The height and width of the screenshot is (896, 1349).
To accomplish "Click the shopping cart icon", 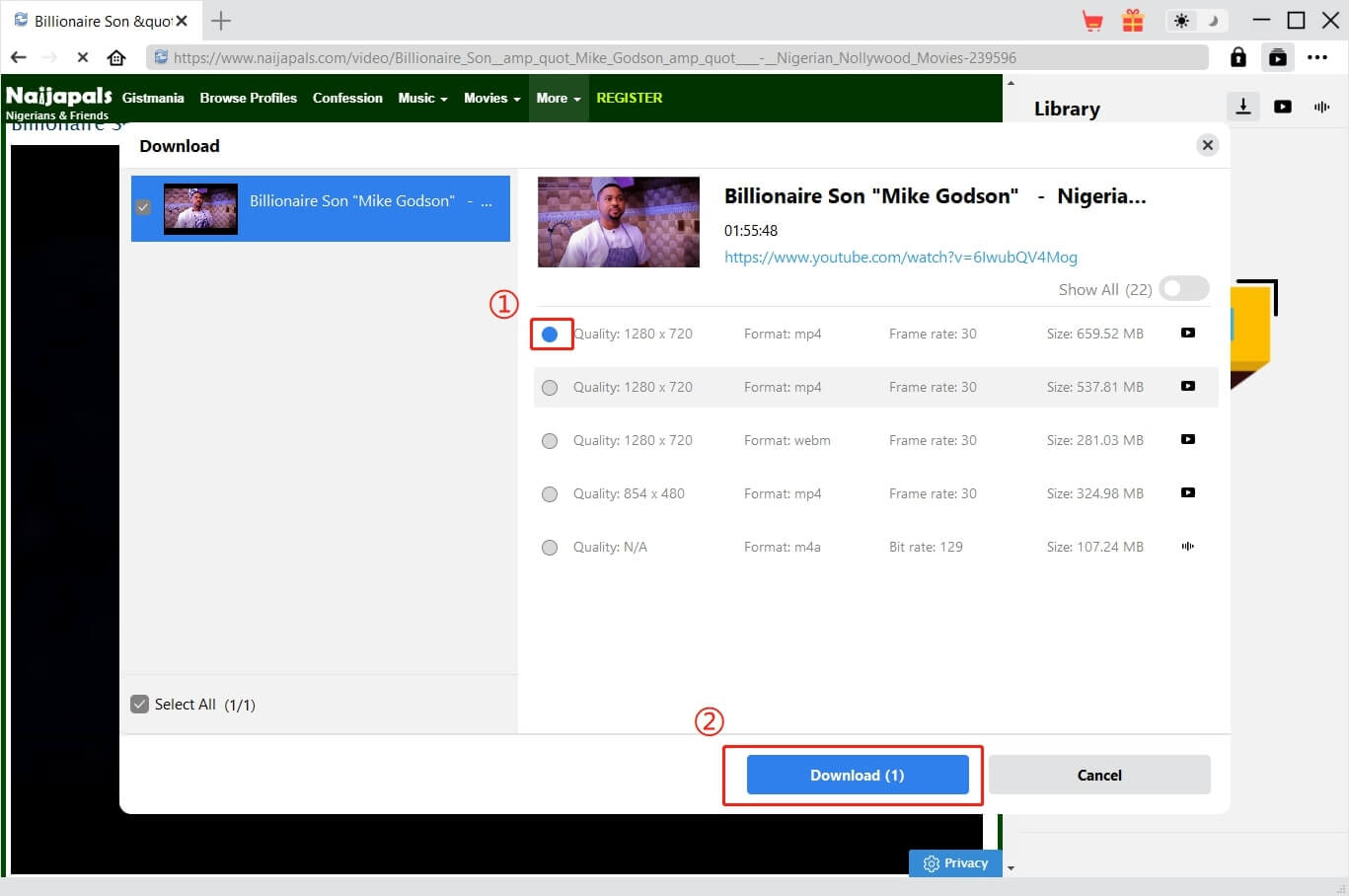I will point(1092,21).
